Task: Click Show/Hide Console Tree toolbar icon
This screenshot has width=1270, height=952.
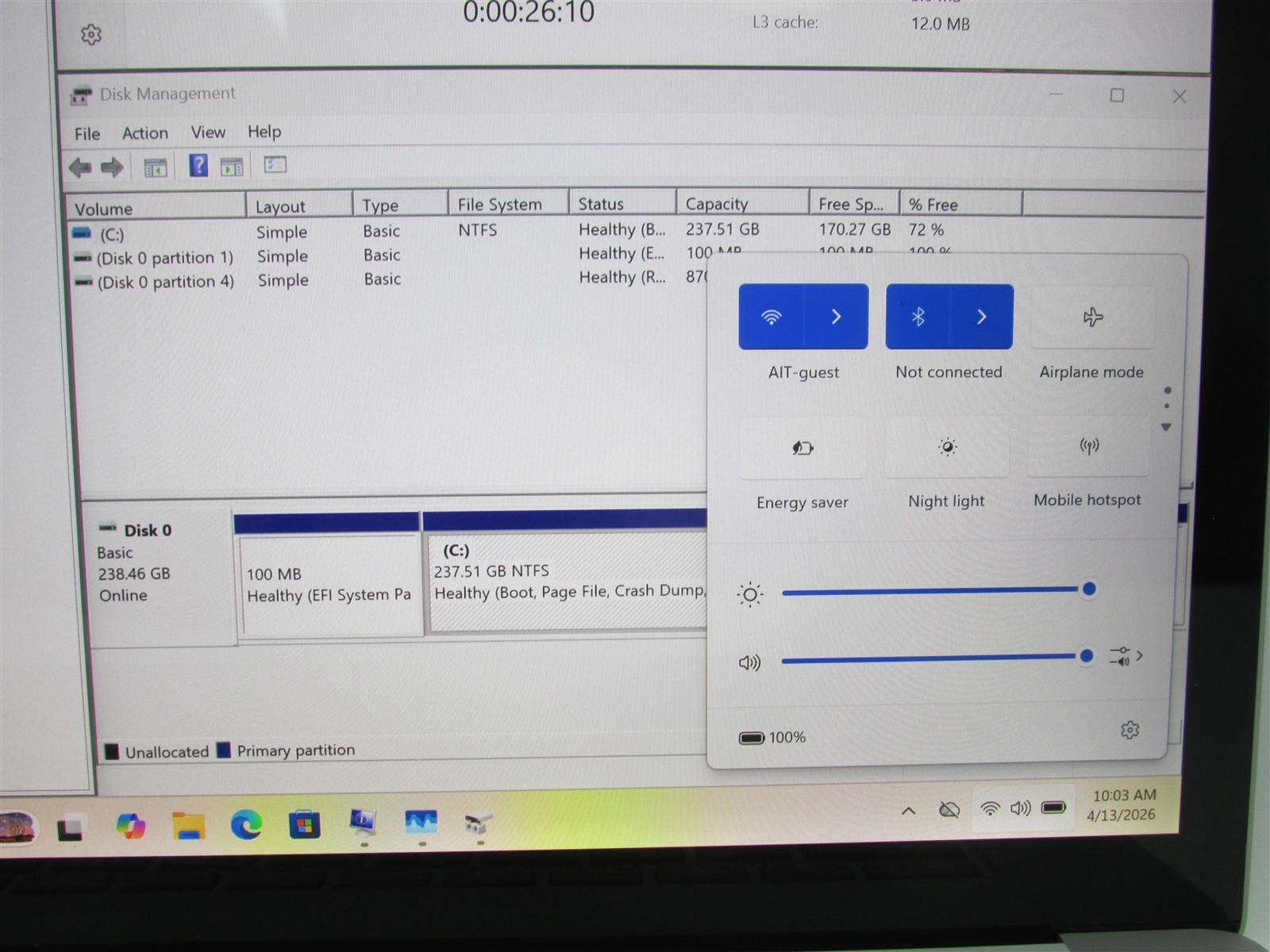Action: (x=155, y=167)
